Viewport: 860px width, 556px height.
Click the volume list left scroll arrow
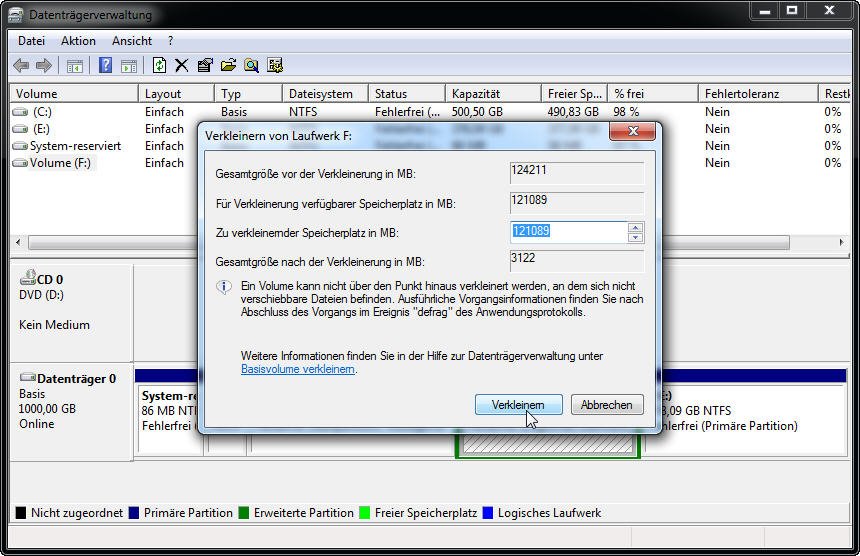click(18, 242)
